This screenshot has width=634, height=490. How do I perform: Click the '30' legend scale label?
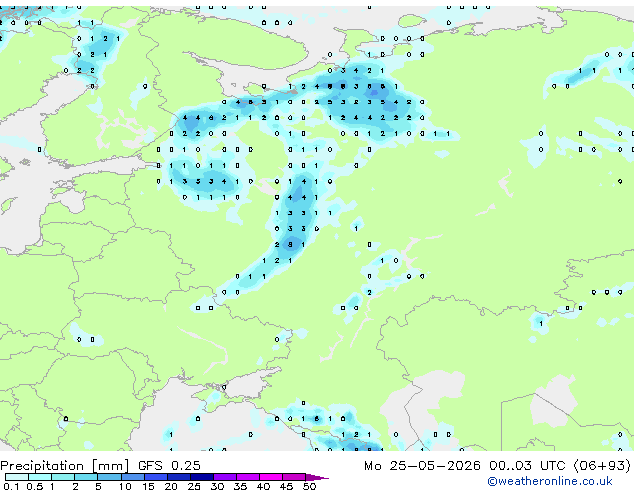[x=217, y=486]
